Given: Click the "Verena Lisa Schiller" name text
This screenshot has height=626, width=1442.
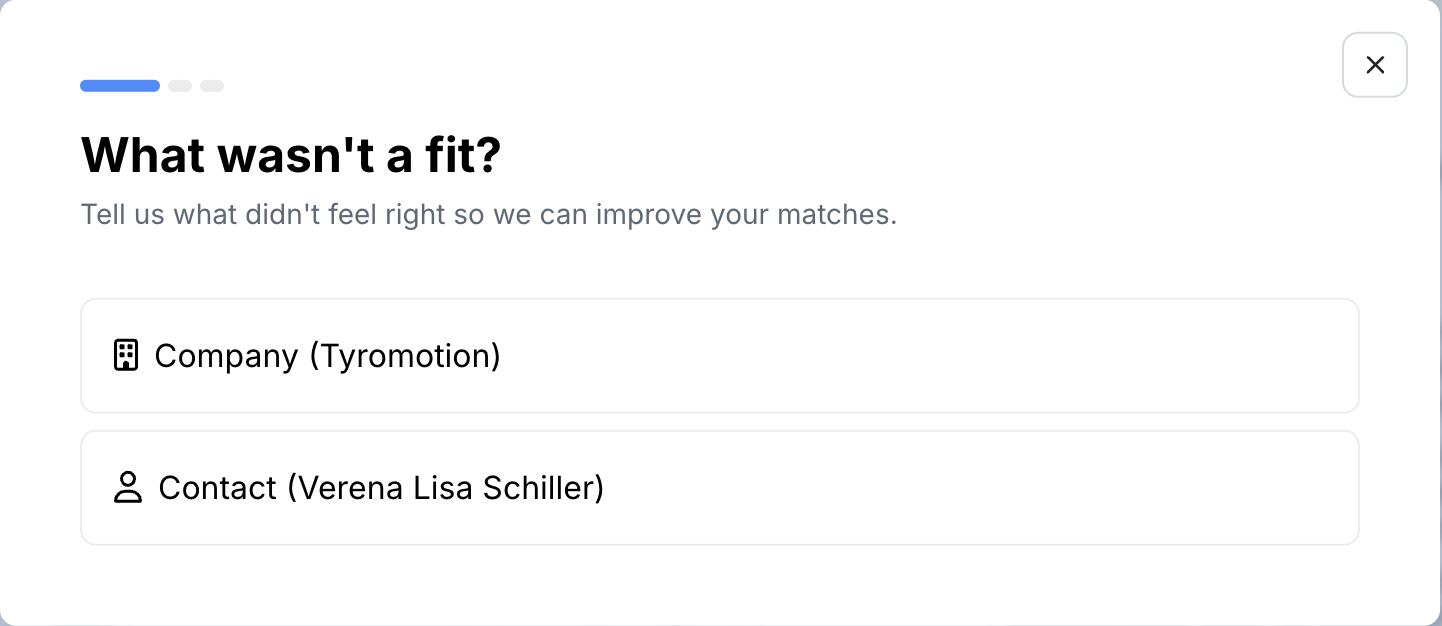Looking at the screenshot, I should pyautogui.click(x=451, y=488).
